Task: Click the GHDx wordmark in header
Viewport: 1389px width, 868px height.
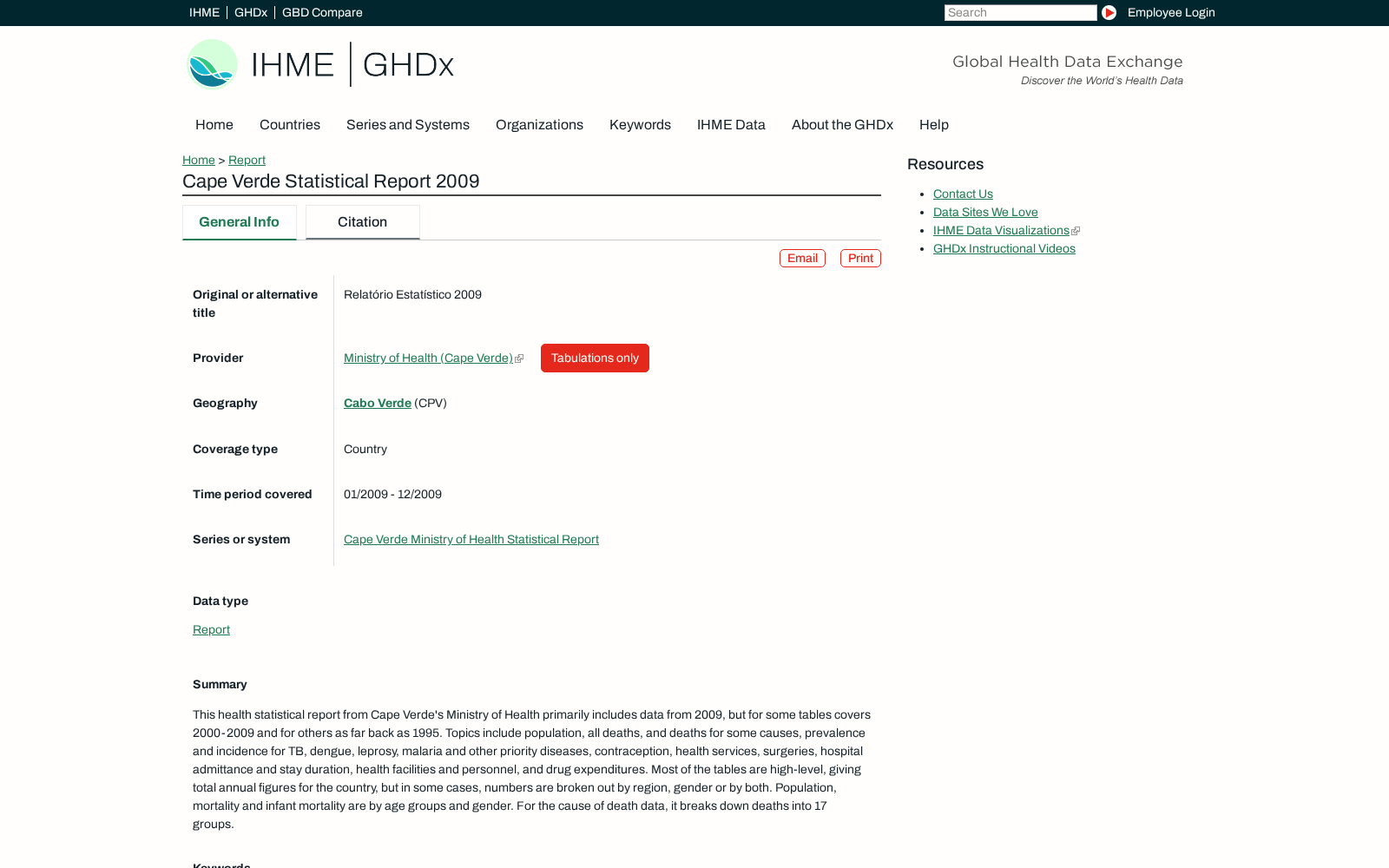Action: click(408, 65)
